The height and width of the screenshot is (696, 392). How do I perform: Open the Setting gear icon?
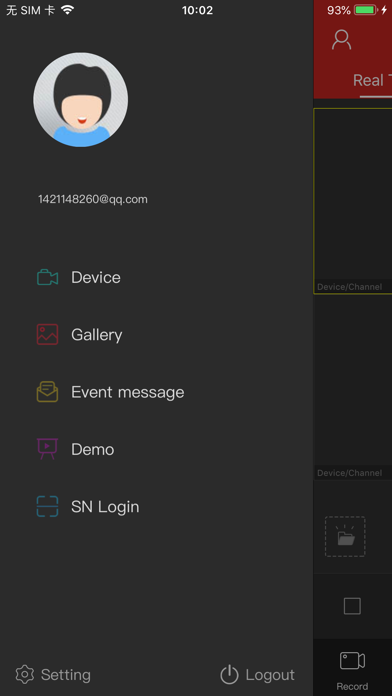point(25,675)
